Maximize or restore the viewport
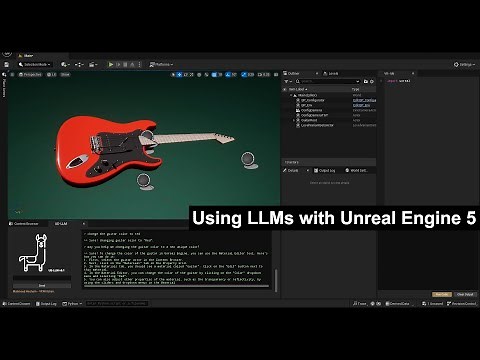Image resolution: width=480 pixels, height=360 pixels. tap(276, 74)
